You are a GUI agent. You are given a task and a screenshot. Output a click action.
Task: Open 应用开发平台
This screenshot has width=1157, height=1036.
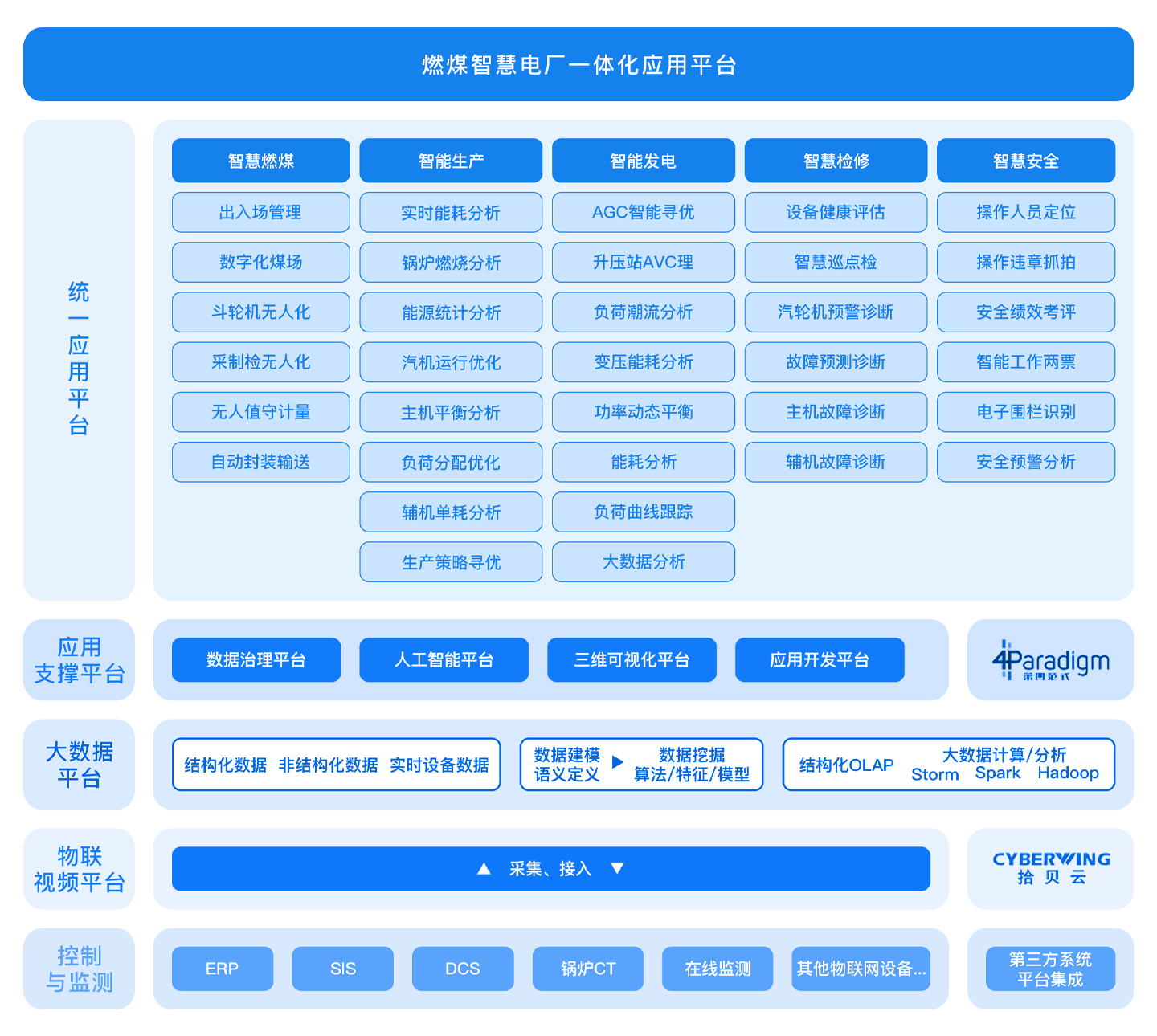pos(820,660)
